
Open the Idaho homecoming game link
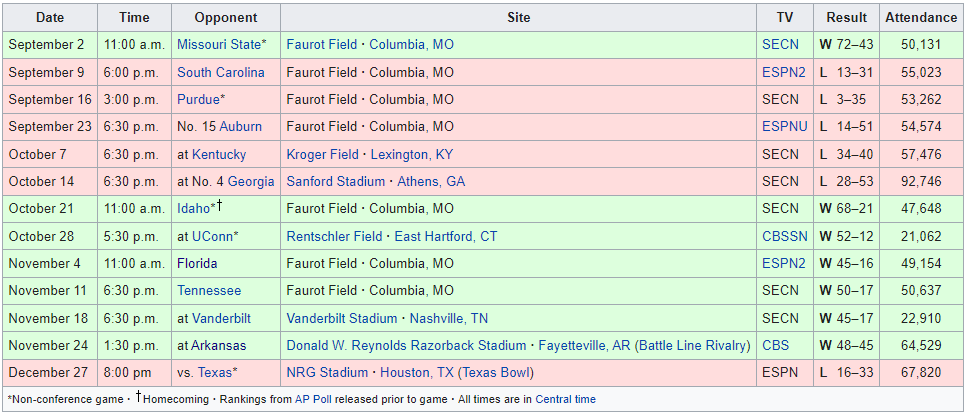point(194,208)
